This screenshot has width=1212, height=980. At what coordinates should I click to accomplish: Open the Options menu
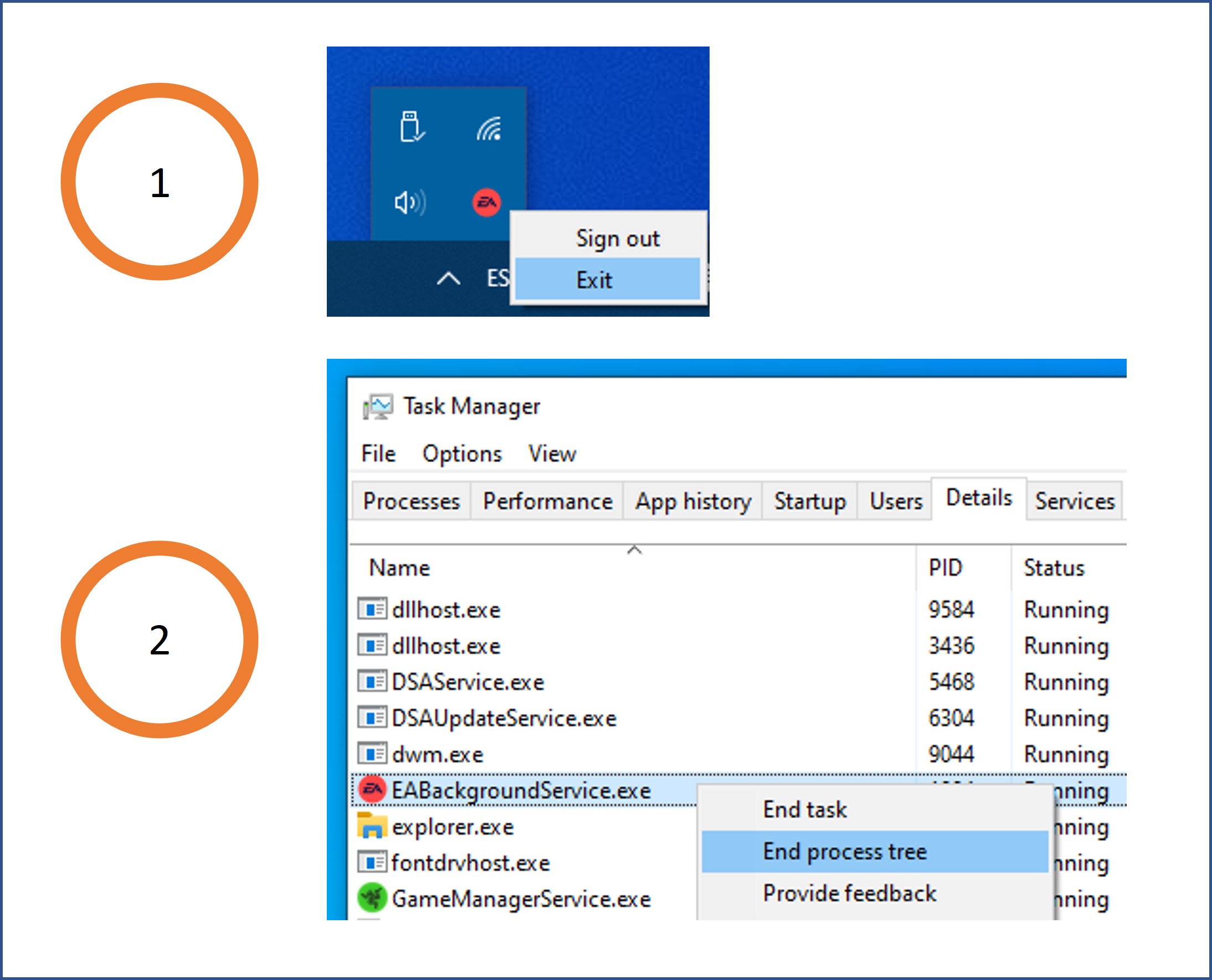[x=461, y=454]
